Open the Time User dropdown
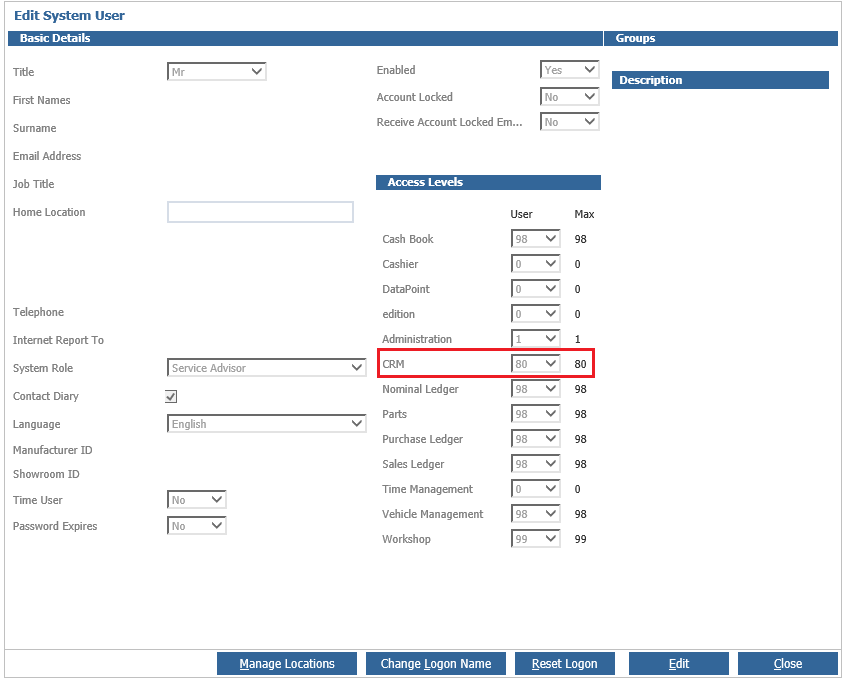The image size is (845, 684). (197, 500)
